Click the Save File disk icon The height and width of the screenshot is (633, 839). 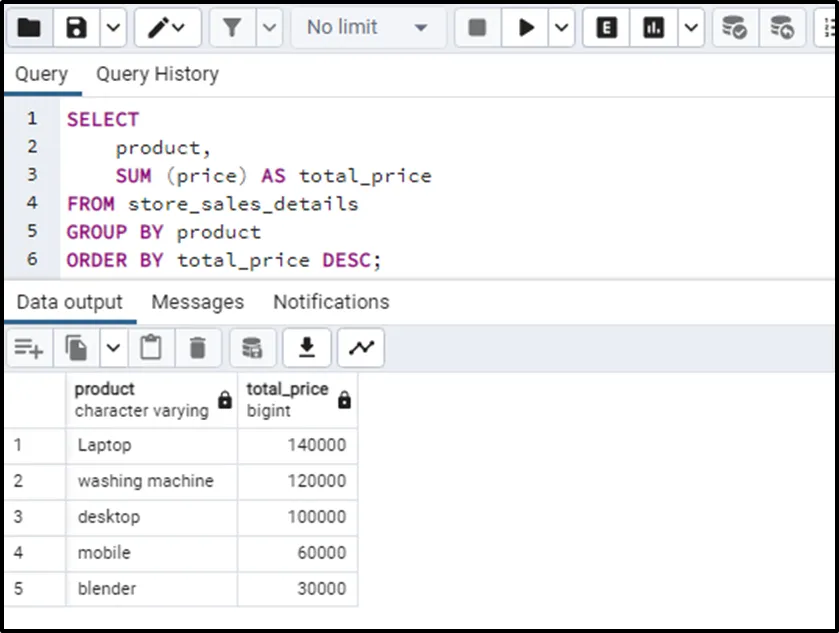[77, 27]
